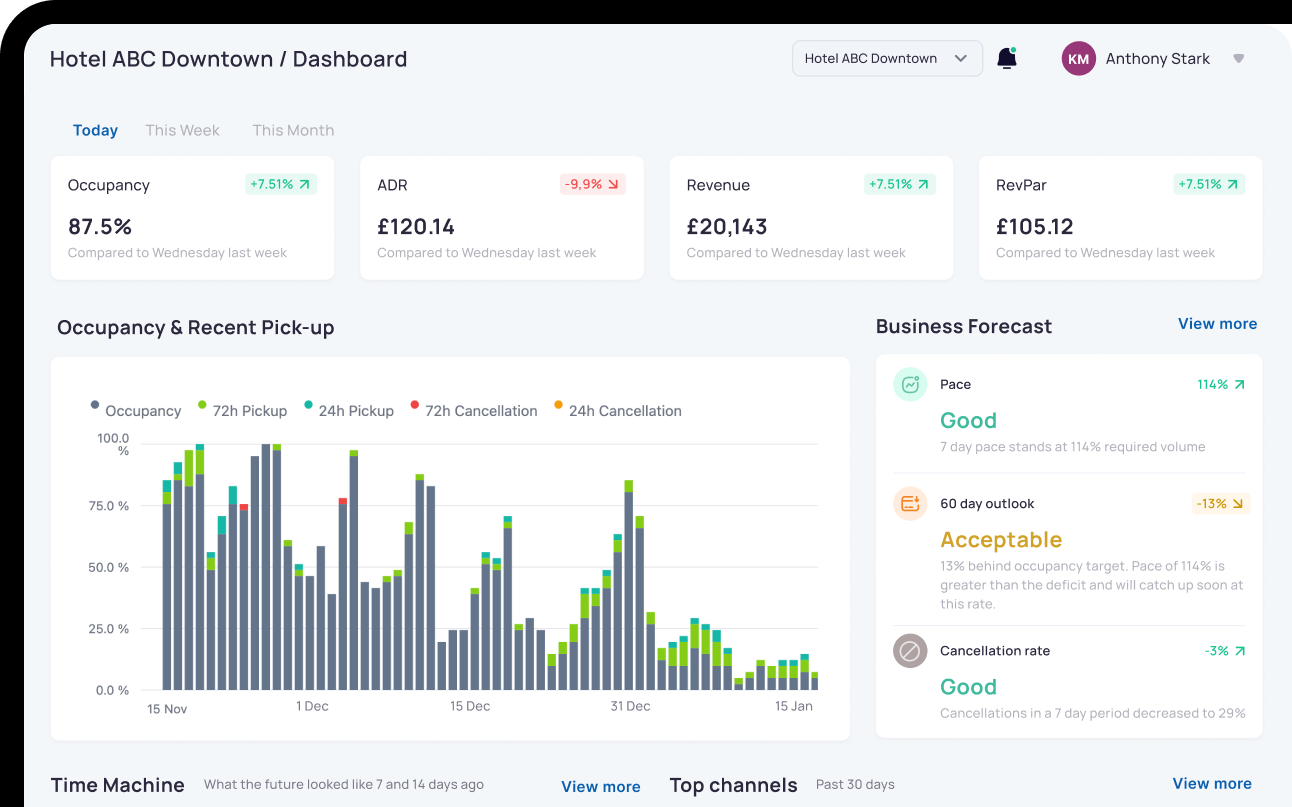
Task: Click the notifications bell icon
Action: click(1007, 59)
